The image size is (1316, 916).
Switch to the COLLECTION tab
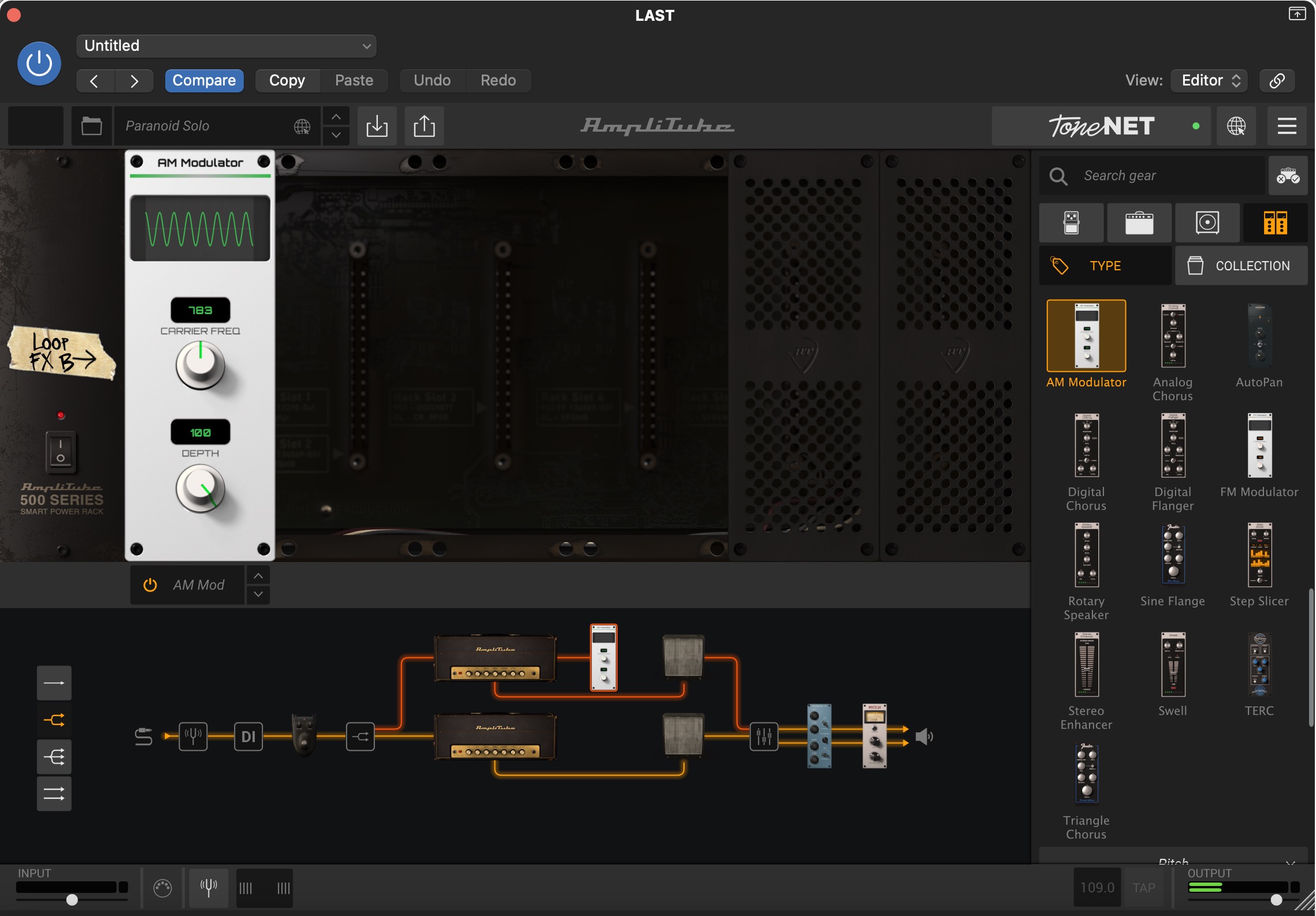coord(1241,266)
